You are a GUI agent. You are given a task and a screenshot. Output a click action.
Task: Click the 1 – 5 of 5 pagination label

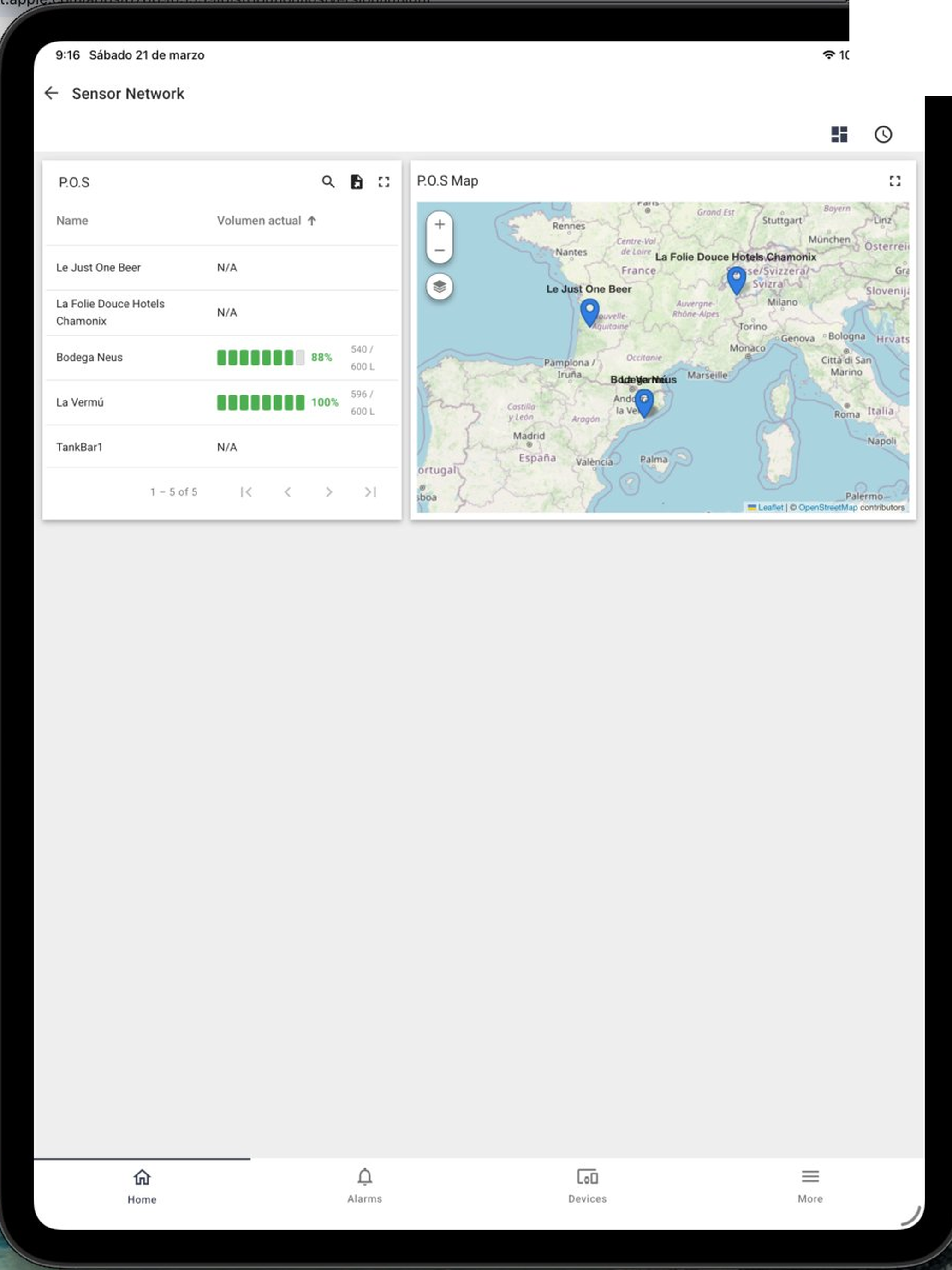[174, 492]
